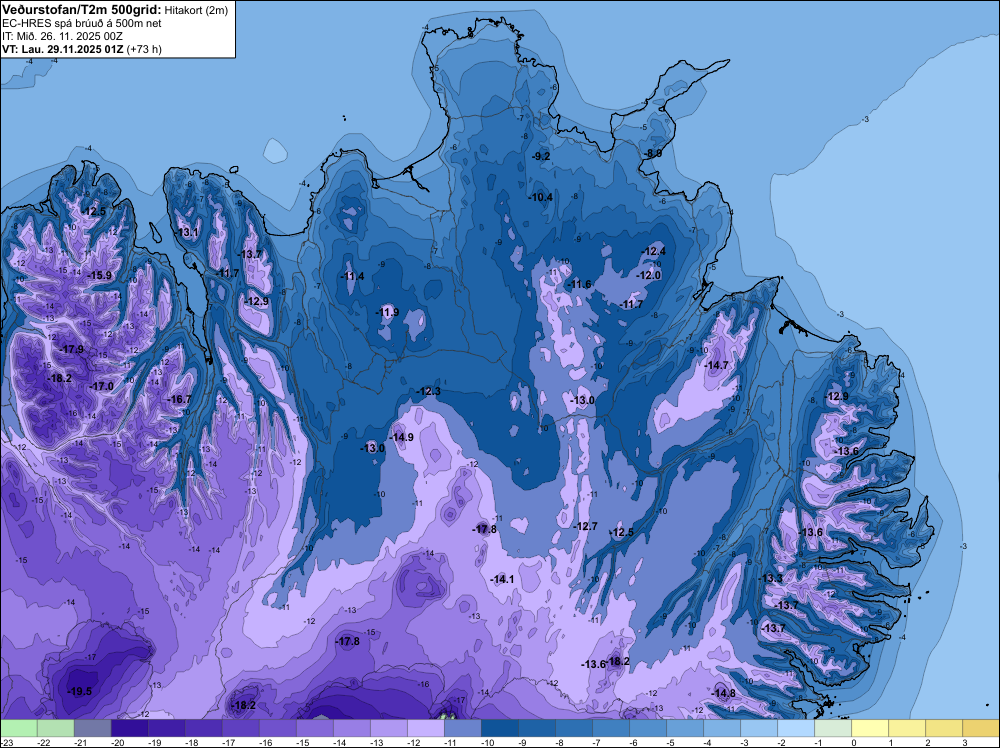Image resolution: width=1000 pixels, height=748 pixels.
Task: Click the -10.4 temperature label
Action: (541, 197)
